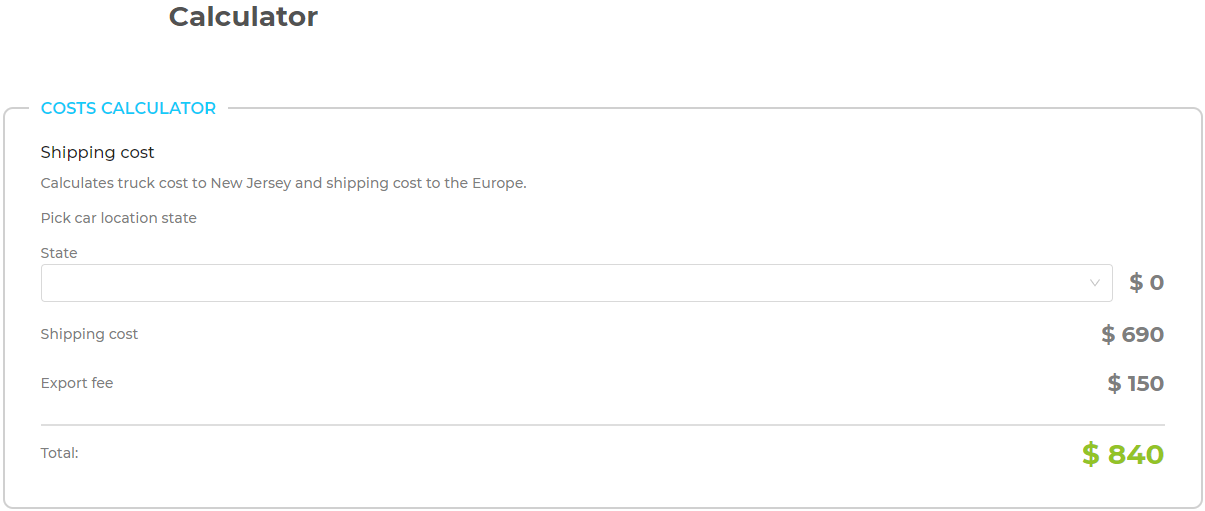The width and height of the screenshot is (1205, 511).
Task: Click the dollar sign beside 690
Action: coord(1108,335)
